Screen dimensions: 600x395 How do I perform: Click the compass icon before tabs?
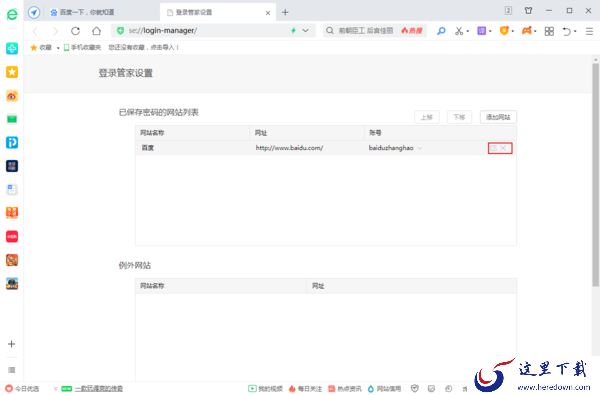(x=34, y=12)
